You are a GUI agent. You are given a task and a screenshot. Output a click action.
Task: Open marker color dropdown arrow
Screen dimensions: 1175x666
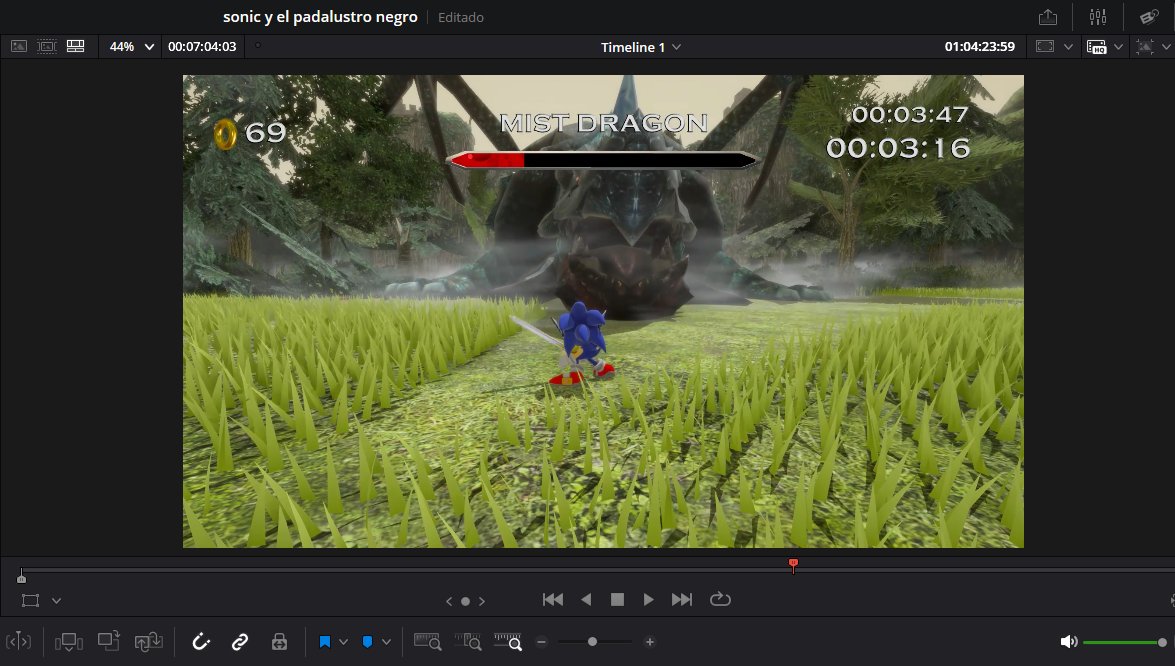tap(387, 642)
